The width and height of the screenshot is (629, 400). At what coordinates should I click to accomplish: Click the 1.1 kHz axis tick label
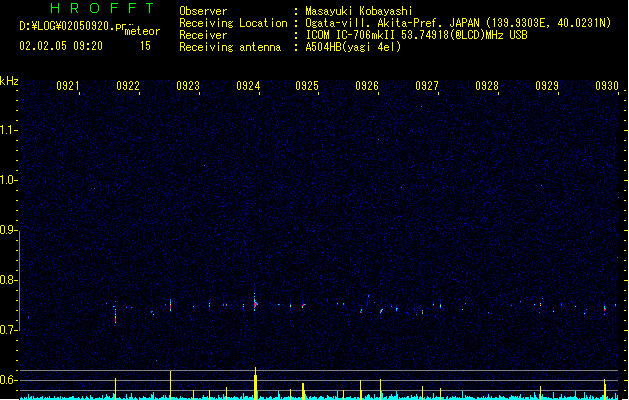coord(8,130)
